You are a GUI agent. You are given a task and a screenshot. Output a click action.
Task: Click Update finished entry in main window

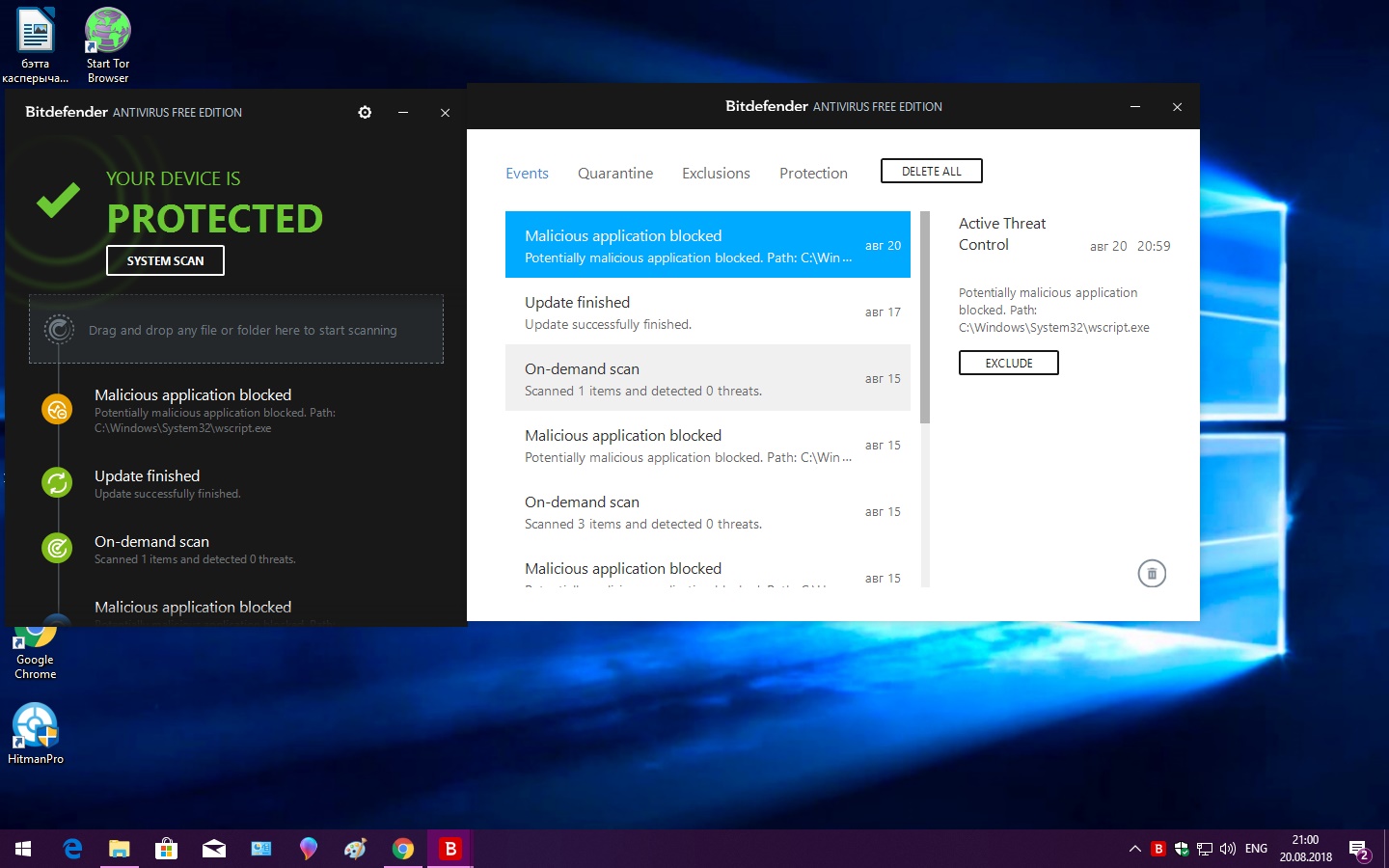pyautogui.click(x=168, y=483)
